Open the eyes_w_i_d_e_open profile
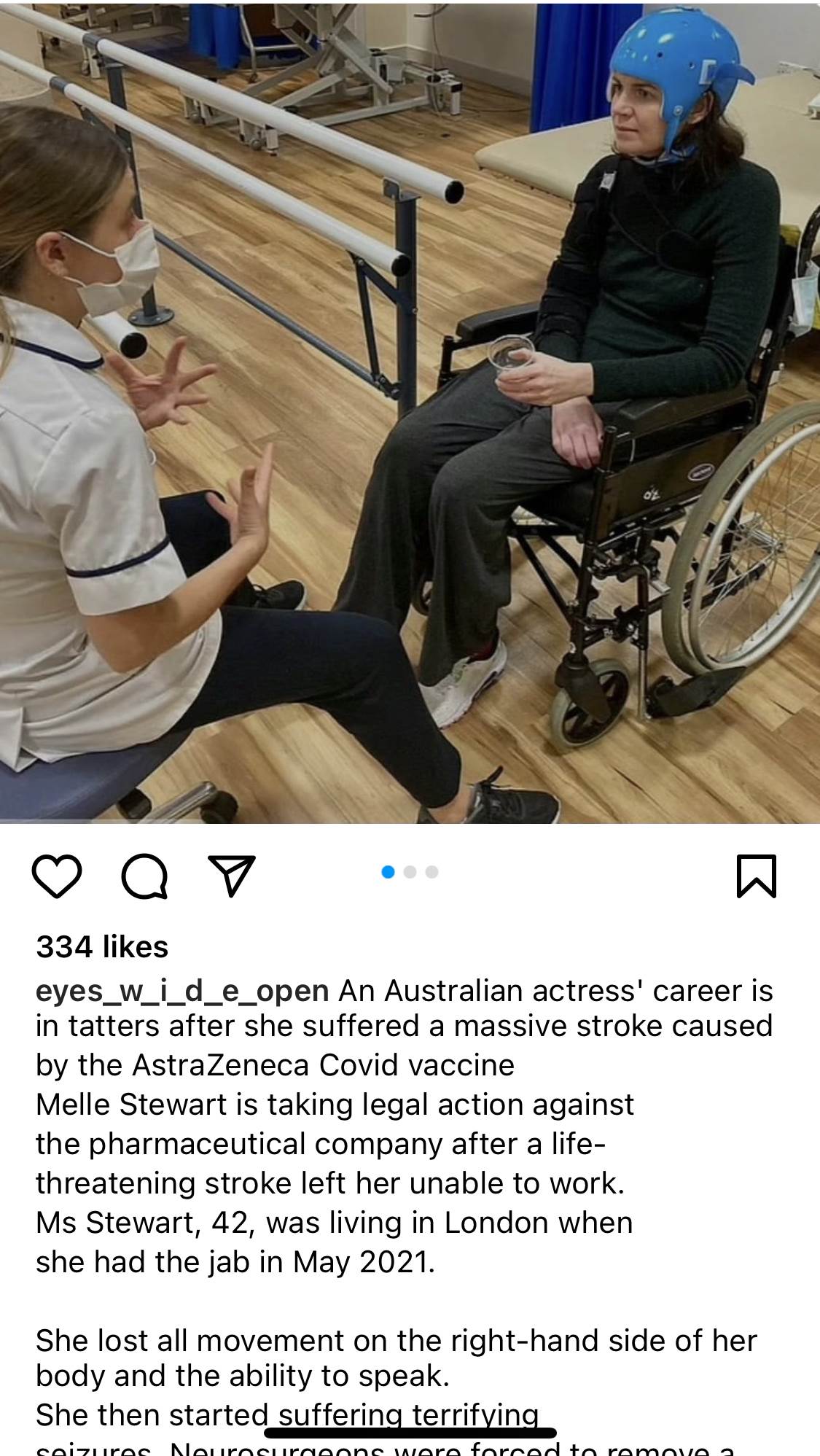The width and height of the screenshot is (820, 1456). click(182, 991)
